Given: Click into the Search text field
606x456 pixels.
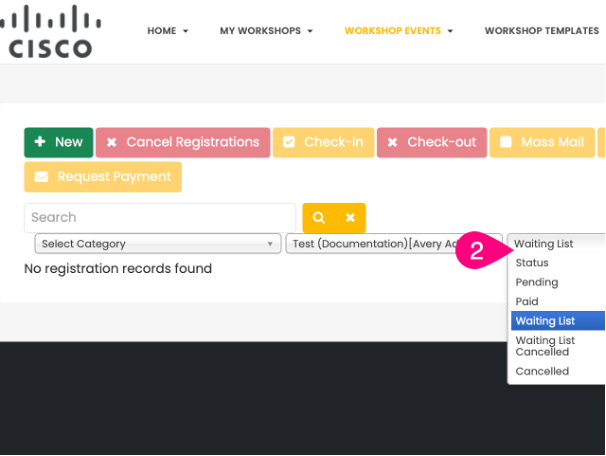Looking at the screenshot, I should (160, 217).
